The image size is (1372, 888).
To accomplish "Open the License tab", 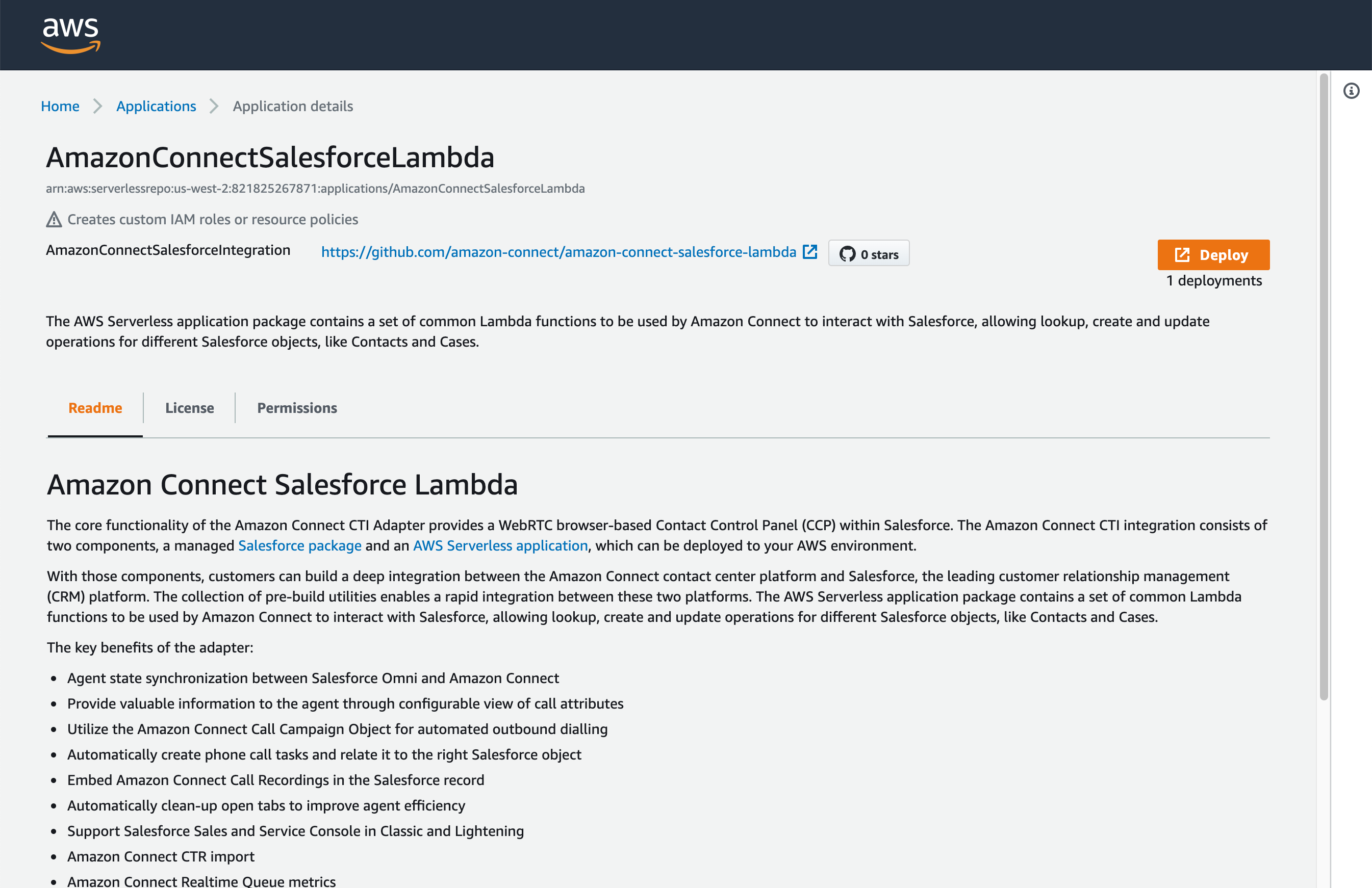I will 189,408.
